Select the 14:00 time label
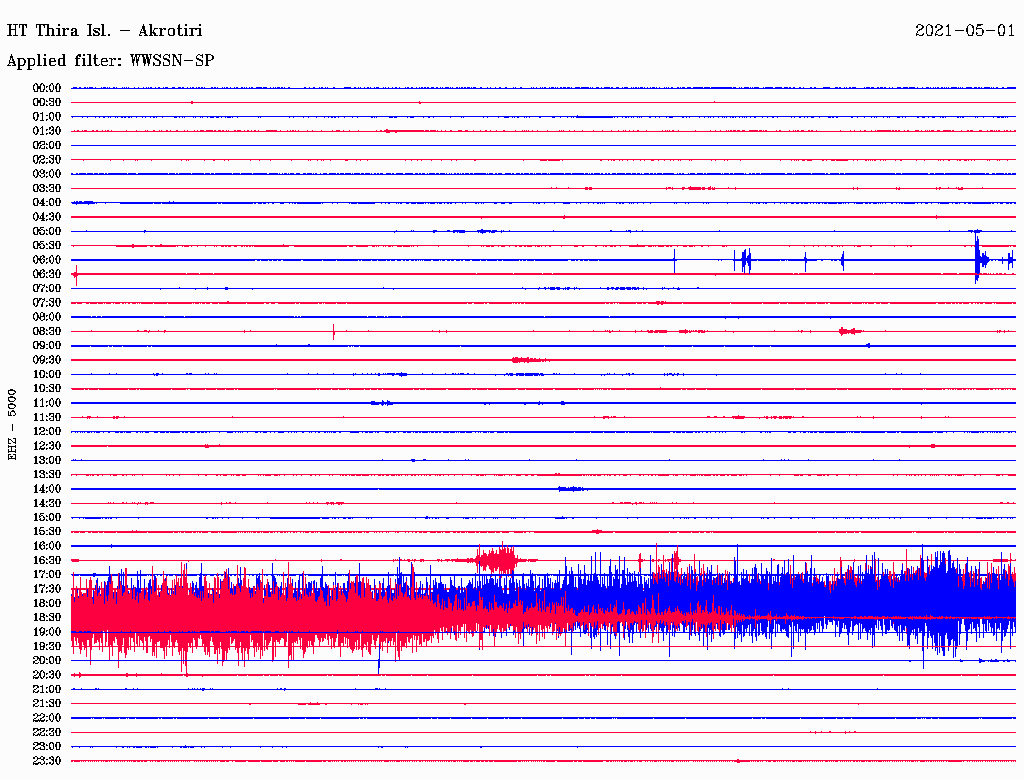This screenshot has width=1024, height=780. (x=47, y=489)
